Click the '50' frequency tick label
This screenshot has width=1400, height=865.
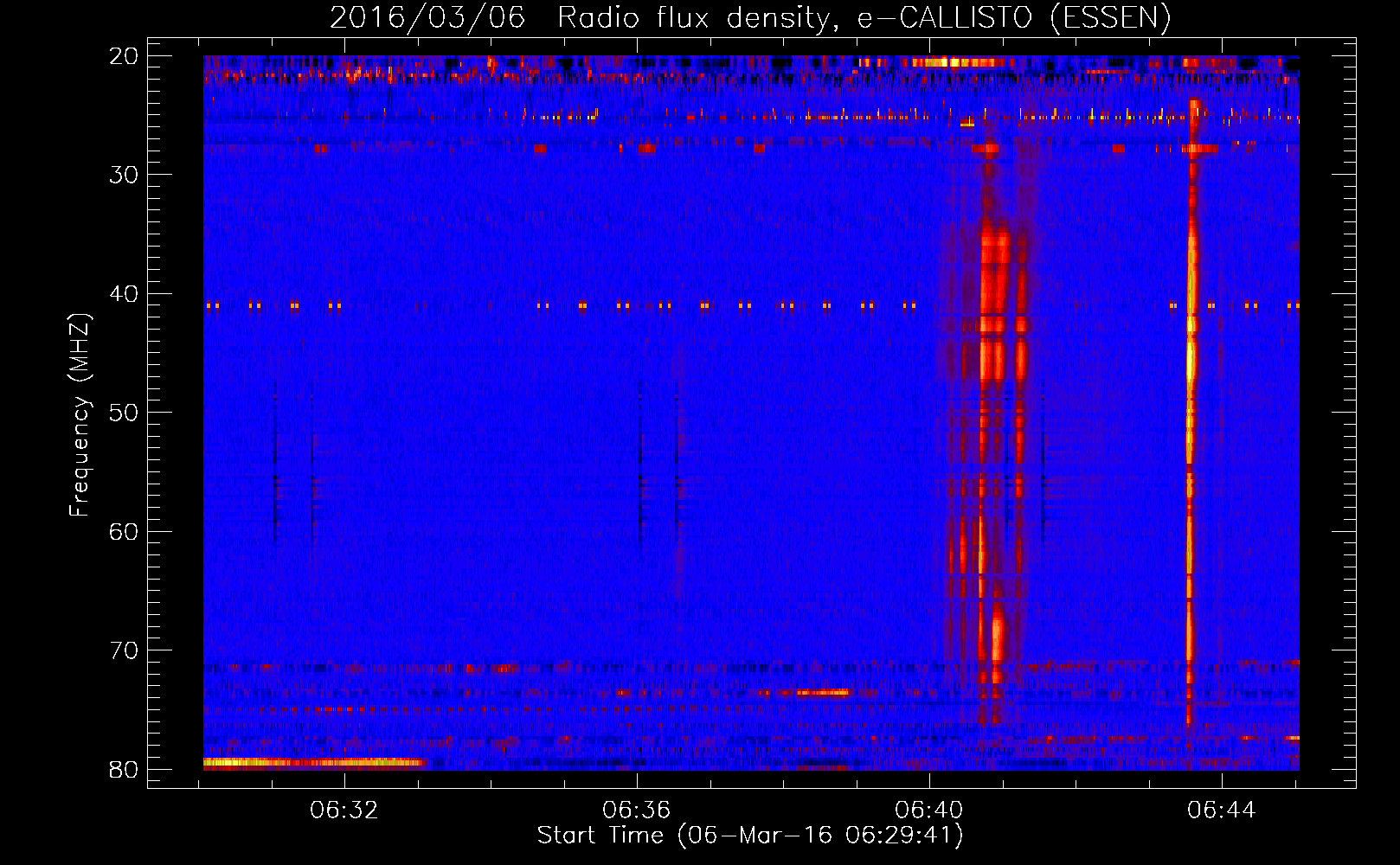(x=124, y=413)
